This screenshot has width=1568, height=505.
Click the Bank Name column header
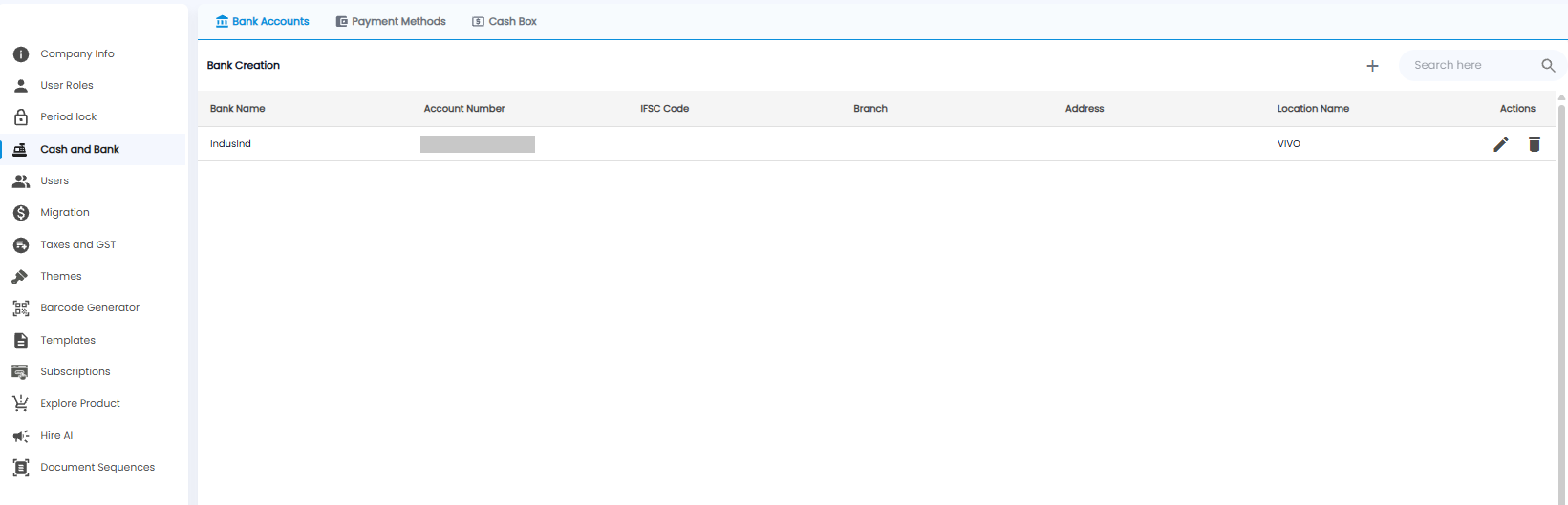click(238, 109)
